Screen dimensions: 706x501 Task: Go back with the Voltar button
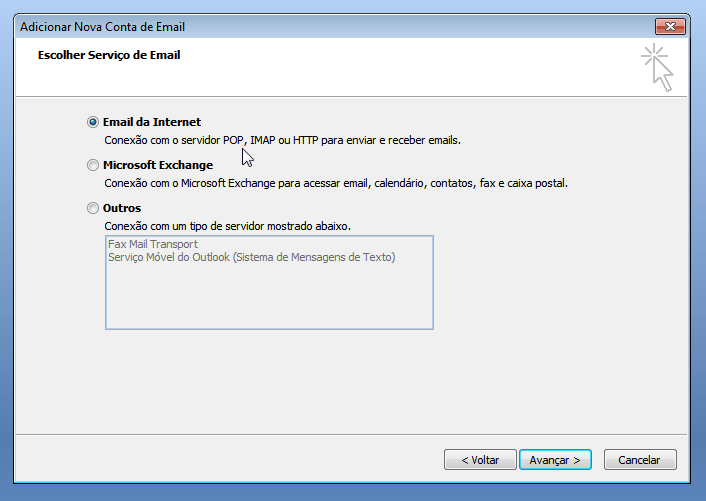coord(480,460)
